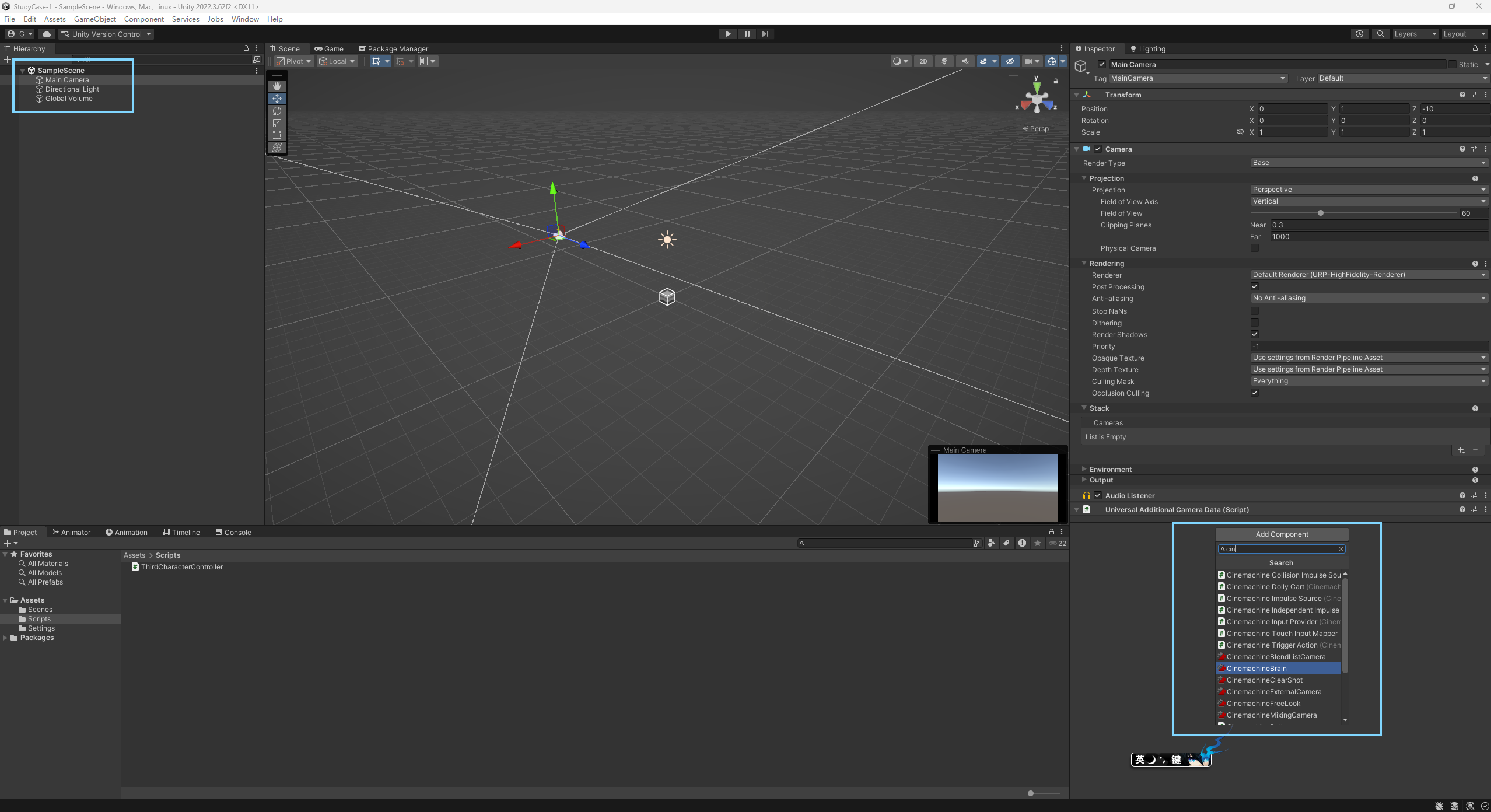Viewport: 1491px width, 812px height.
Task: Enable the Physical Camera checkbox
Action: point(1255,248)
